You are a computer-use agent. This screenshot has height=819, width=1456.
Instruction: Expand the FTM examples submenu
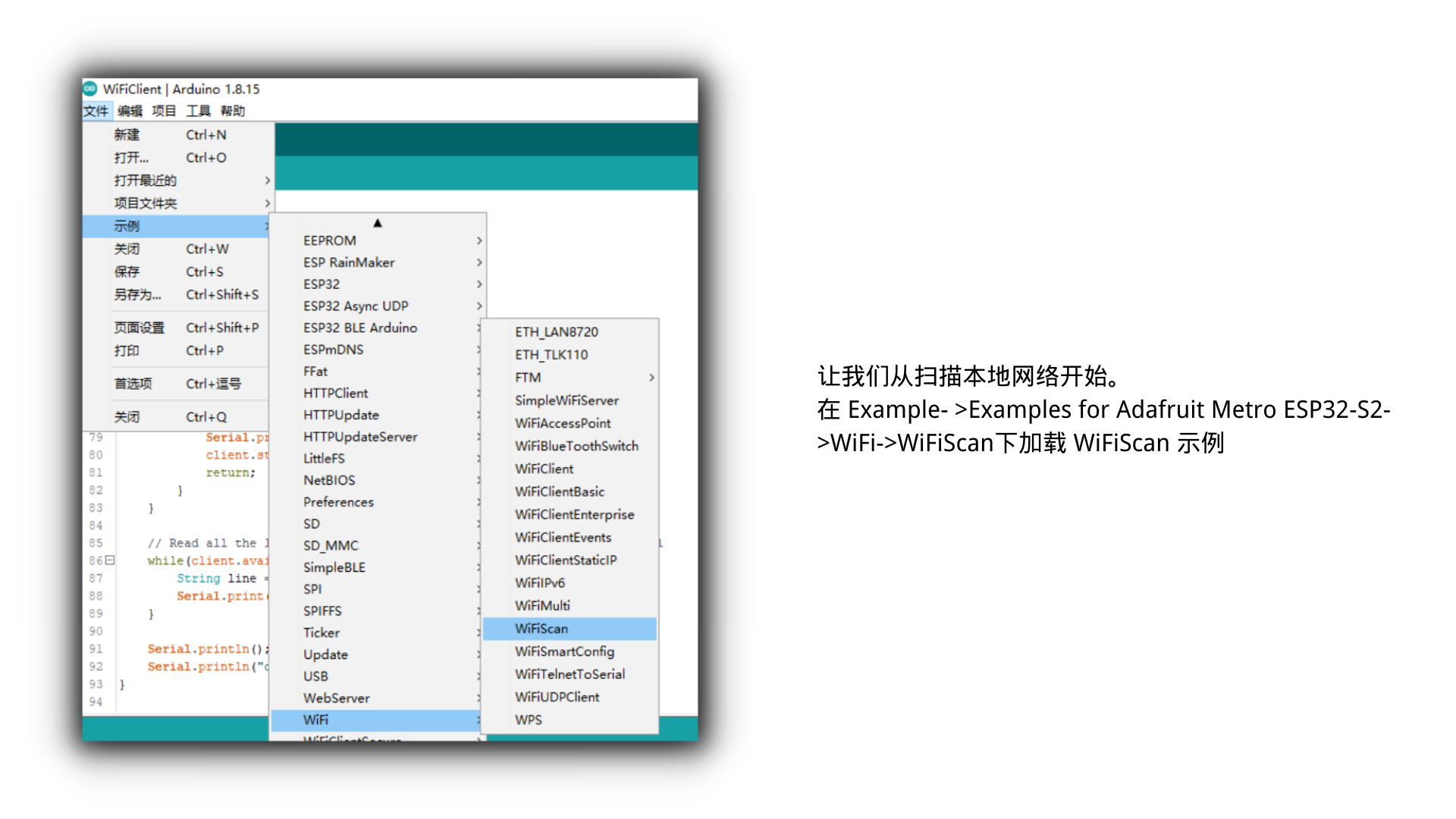coord(570,378)
